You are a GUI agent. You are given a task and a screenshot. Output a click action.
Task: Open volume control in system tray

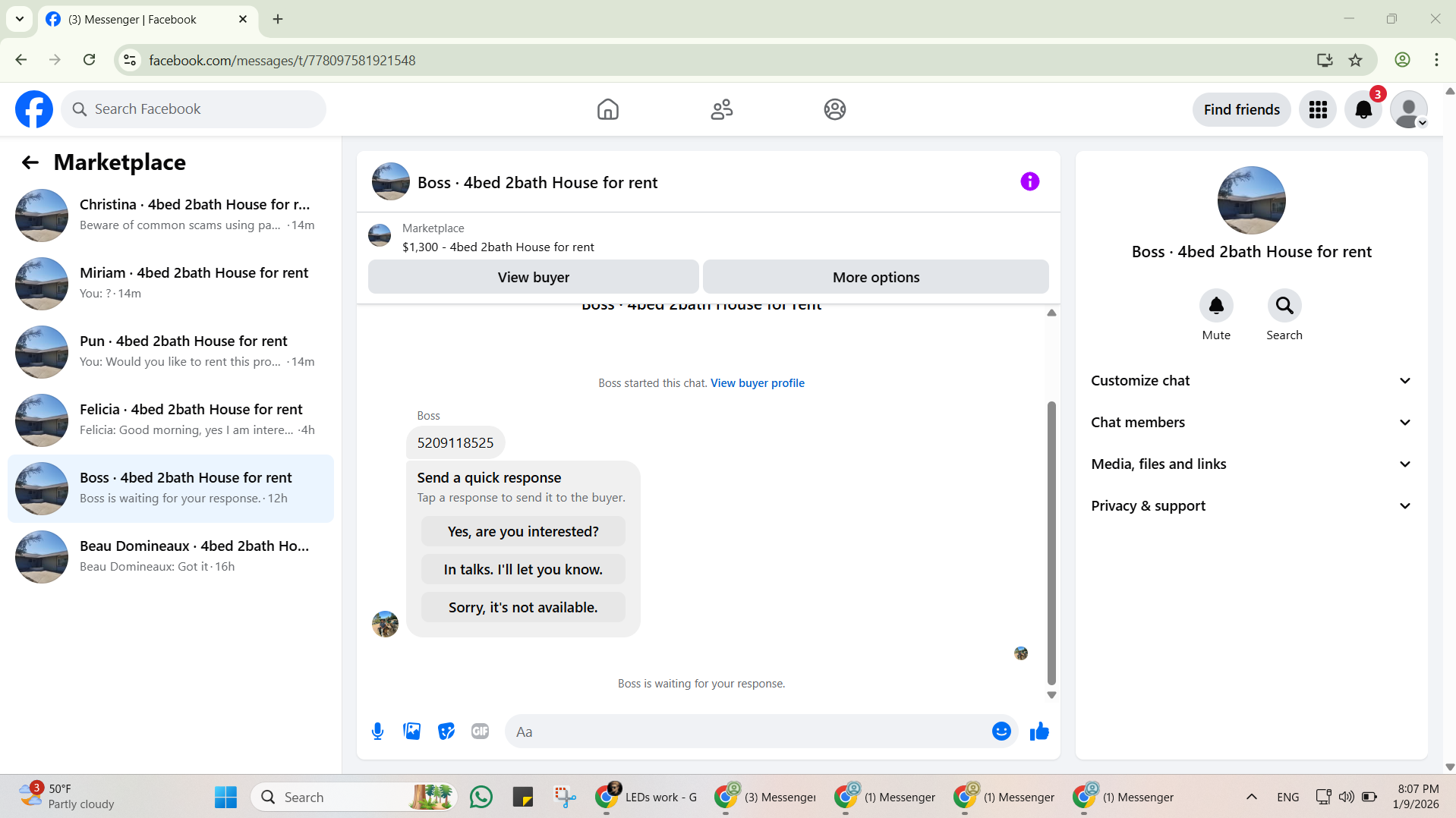point(1346,797)
